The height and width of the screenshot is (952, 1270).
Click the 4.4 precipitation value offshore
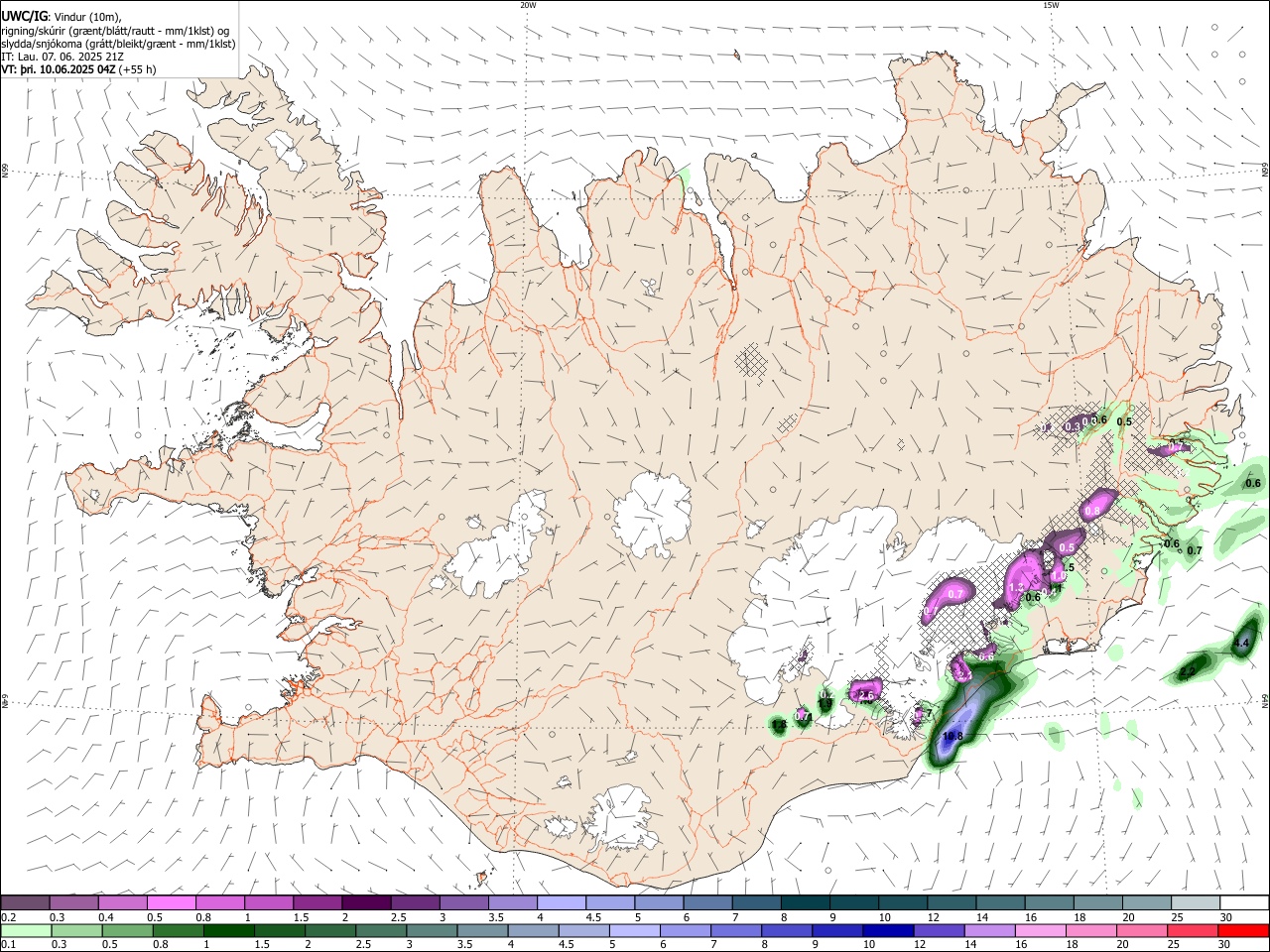click(1240, 644)
